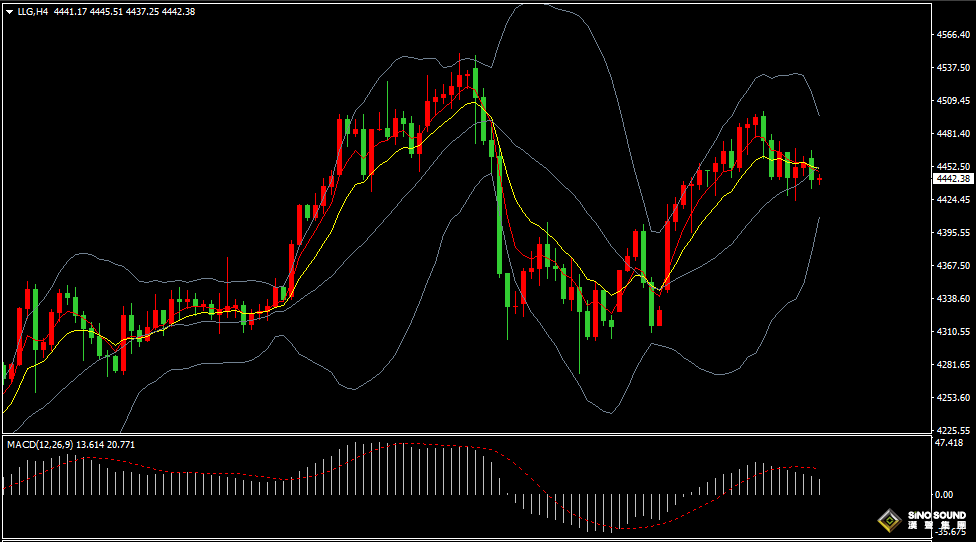976x542 pixels.
Task: Click the 4481.40 price axis label
Action: click(951, 133)
